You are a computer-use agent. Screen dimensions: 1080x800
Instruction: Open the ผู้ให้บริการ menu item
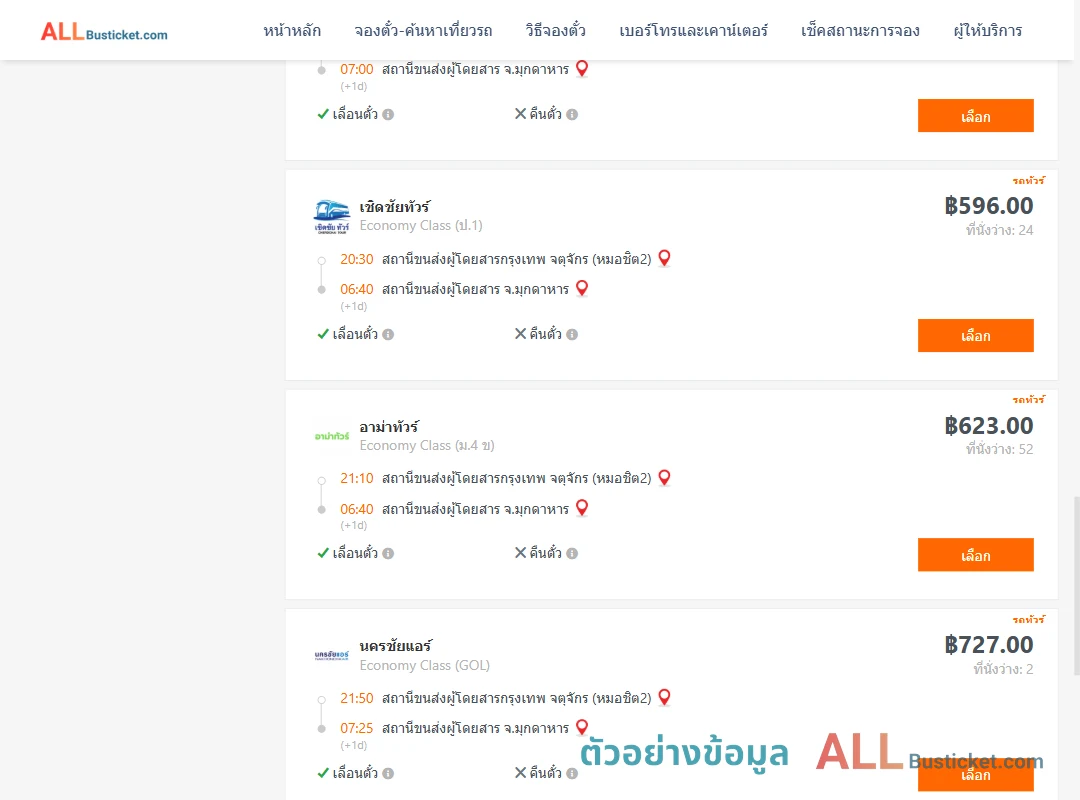click(988, 31)
